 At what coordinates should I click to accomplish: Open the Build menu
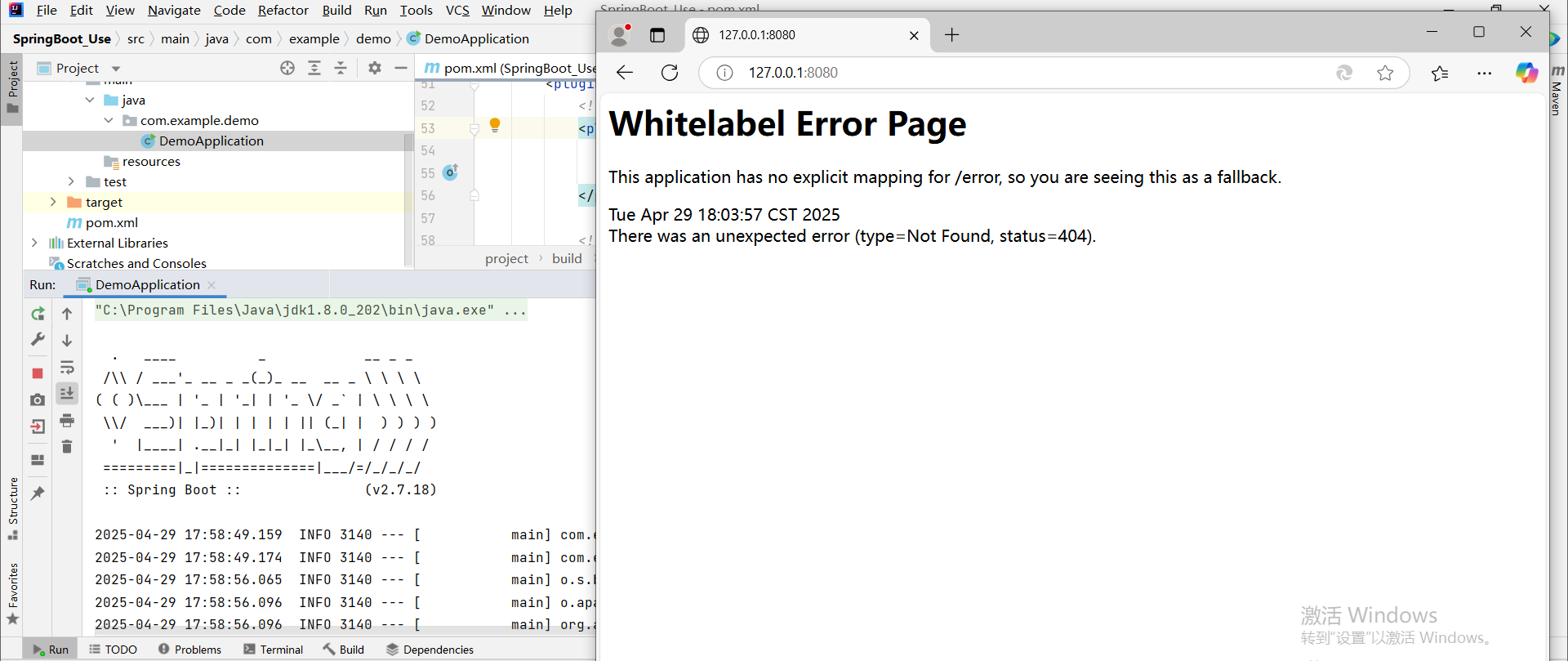pyautogui.click(x=336, y=10)
